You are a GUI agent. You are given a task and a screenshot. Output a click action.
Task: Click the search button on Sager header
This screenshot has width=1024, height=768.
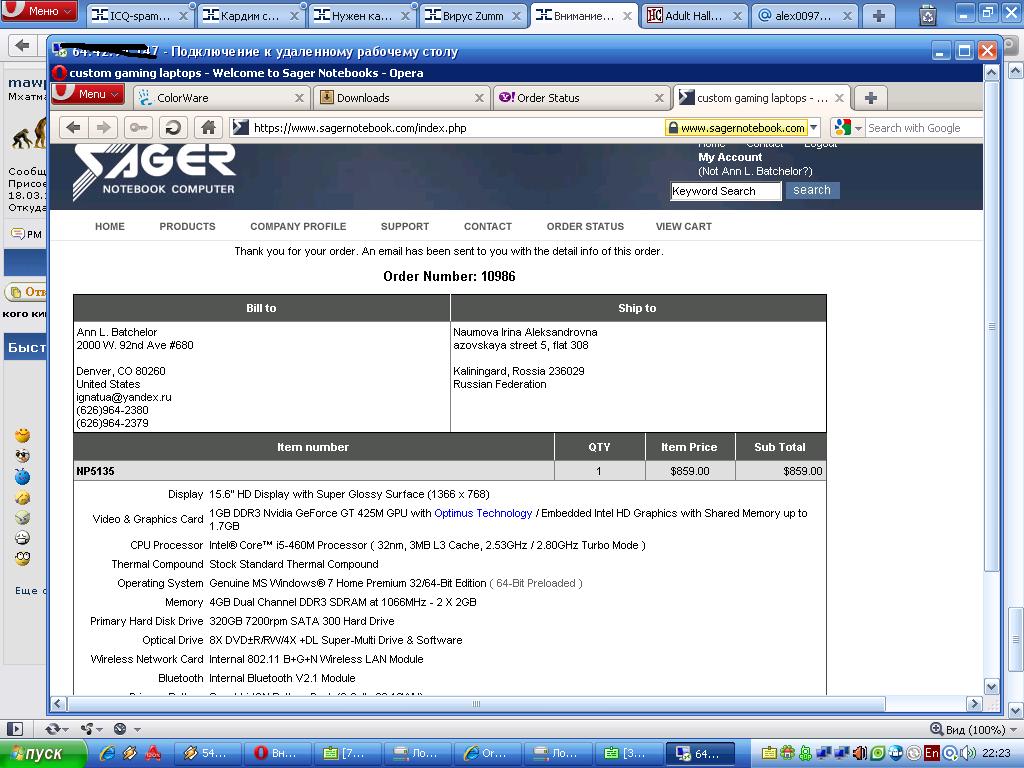coord(812,190)
